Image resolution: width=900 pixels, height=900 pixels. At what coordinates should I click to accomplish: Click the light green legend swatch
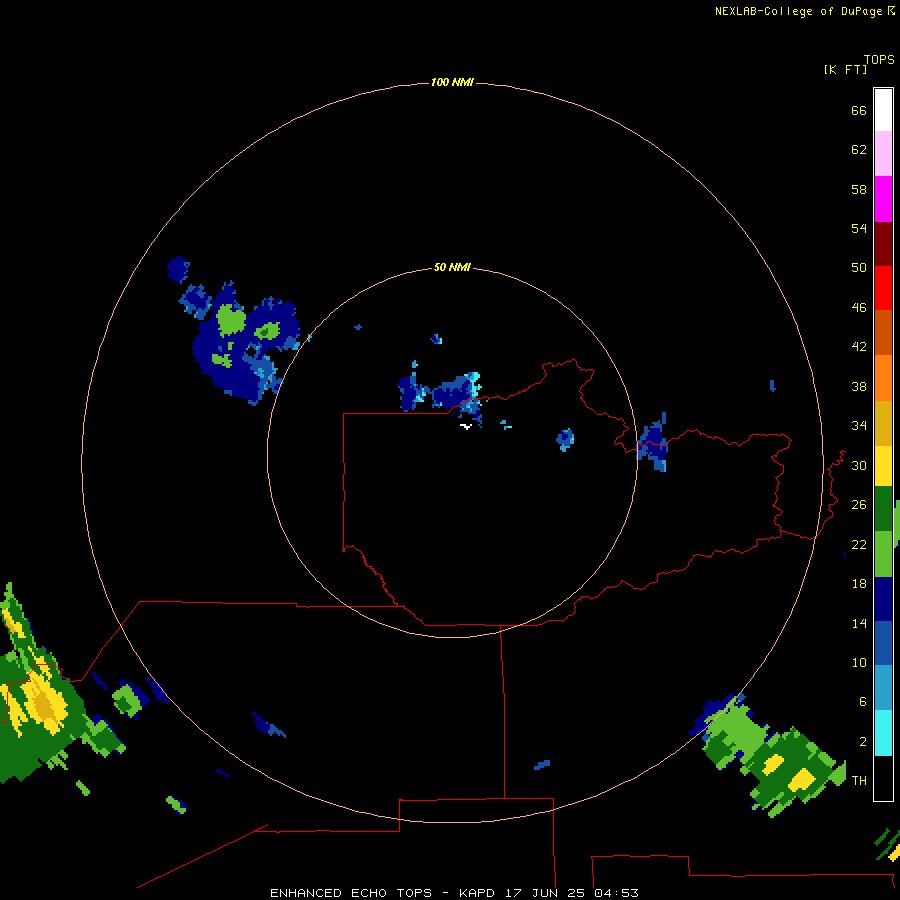point(883,554)
